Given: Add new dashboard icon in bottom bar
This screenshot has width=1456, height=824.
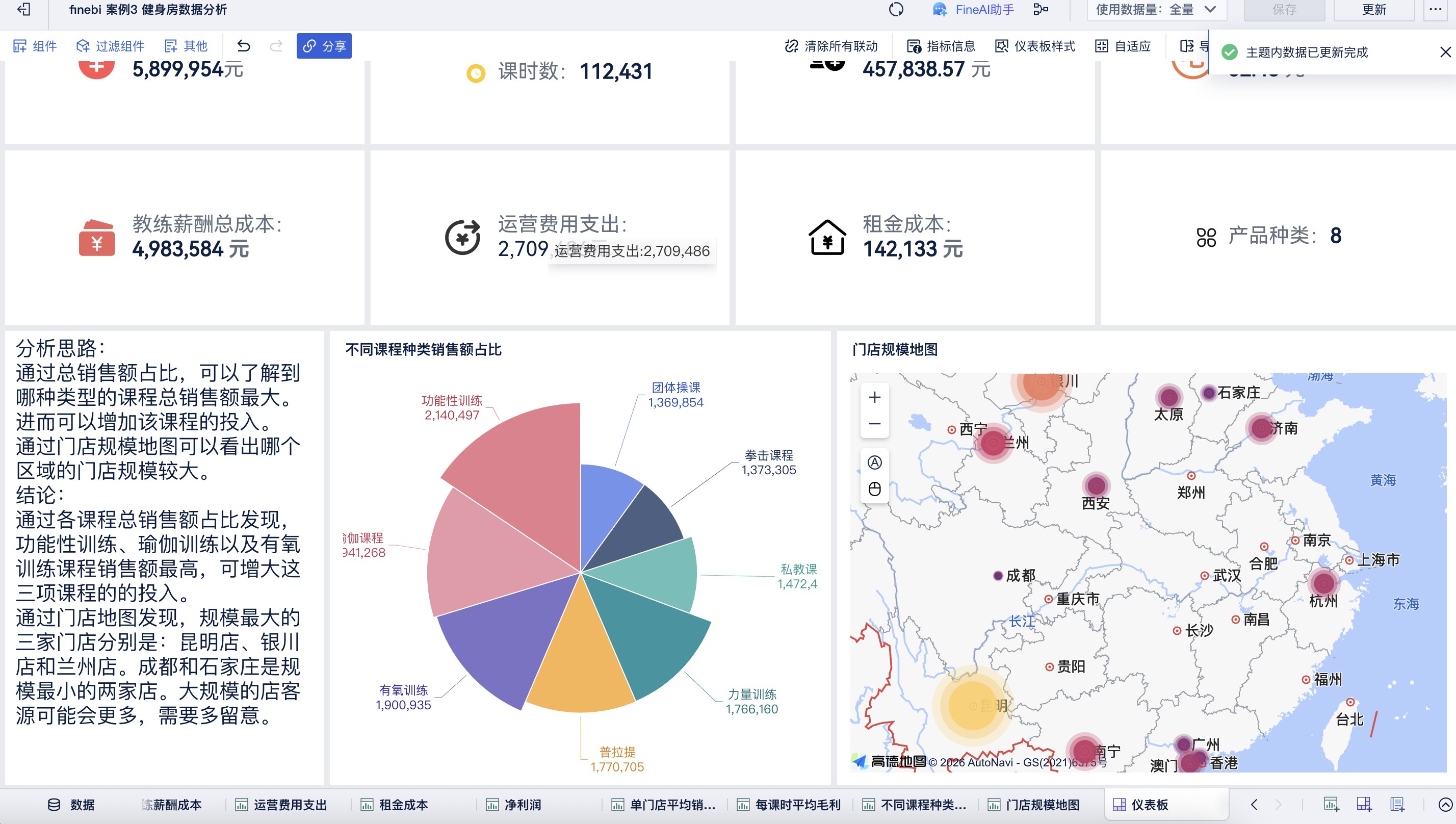Looking at the screenshot, I should click(x=1364, y=804).
